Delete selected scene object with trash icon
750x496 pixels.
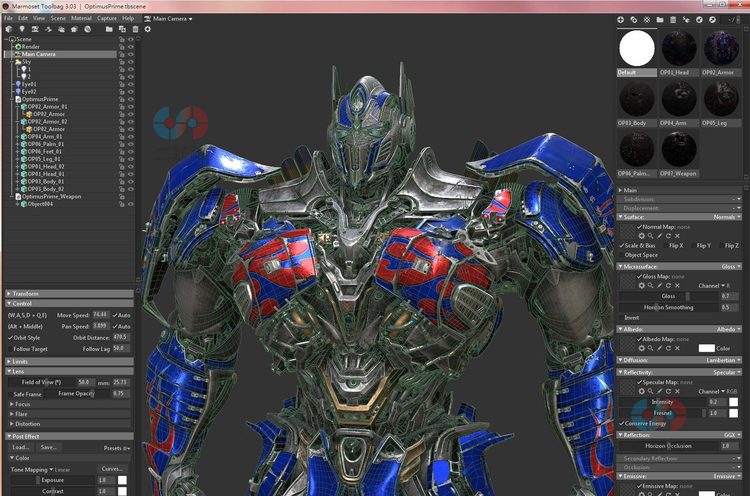135,29
